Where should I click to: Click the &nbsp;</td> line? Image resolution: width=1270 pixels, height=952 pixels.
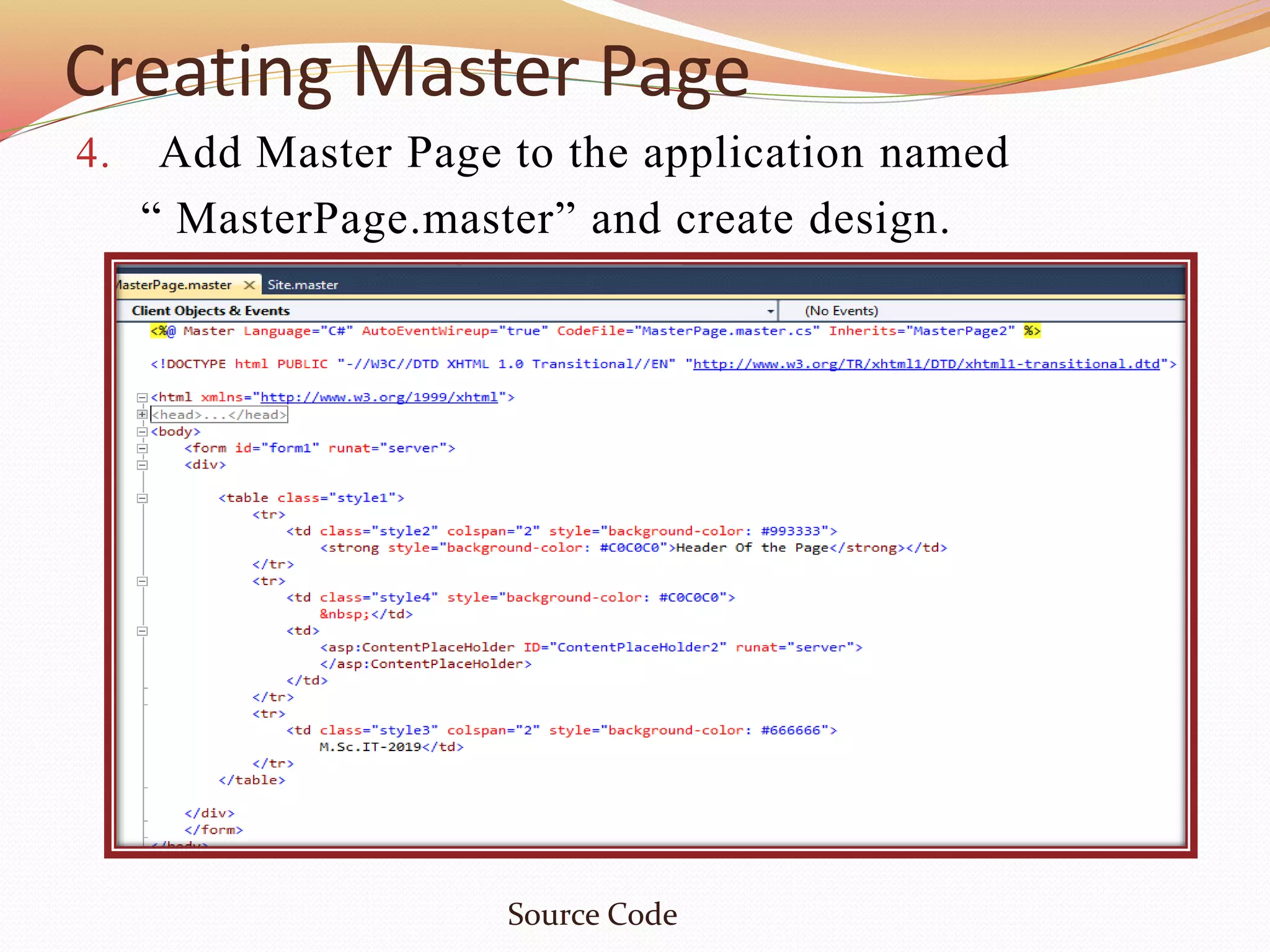[x=366, y=614]
